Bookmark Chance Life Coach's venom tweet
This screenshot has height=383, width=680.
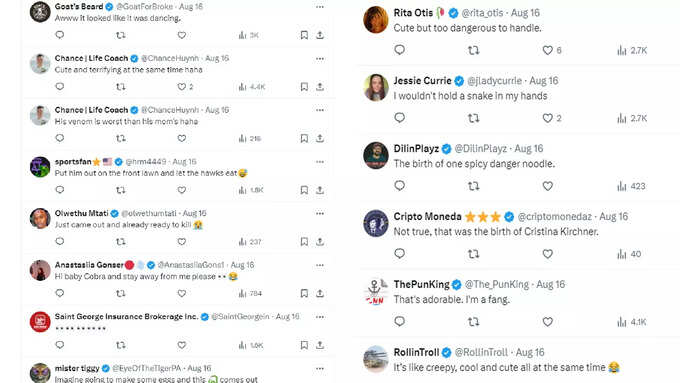[304, 138]
